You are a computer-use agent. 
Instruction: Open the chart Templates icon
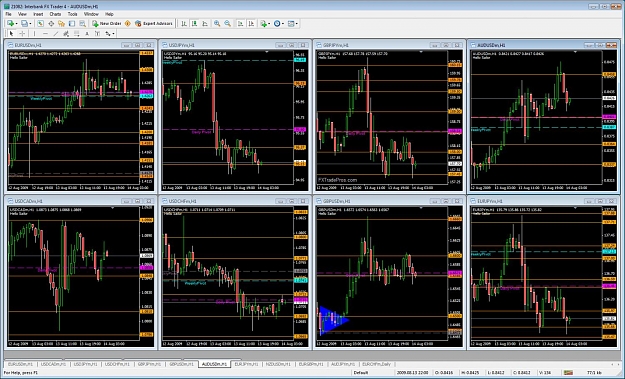(291, 24)
